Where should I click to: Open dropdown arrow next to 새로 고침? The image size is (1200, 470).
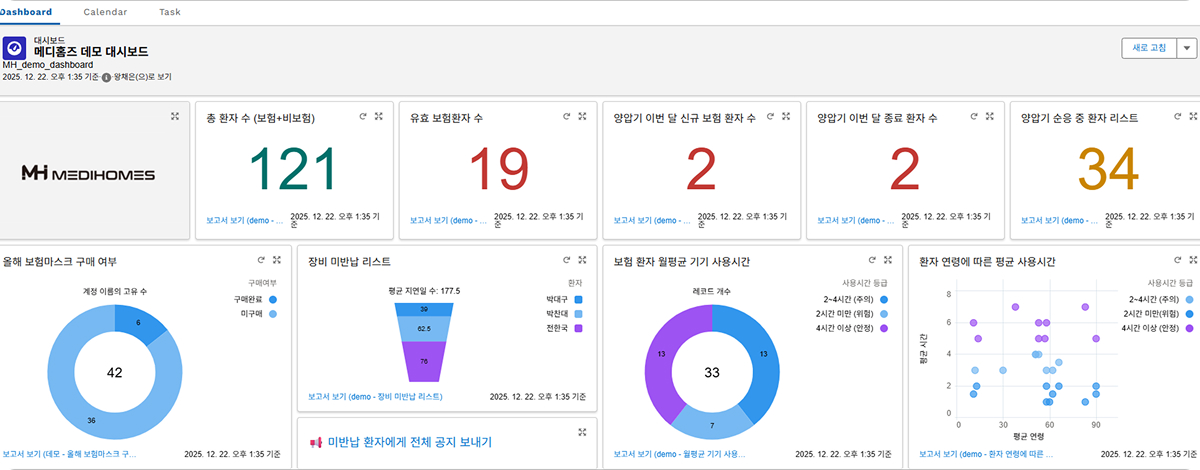pyautogui.click(x=1186, y=48)
